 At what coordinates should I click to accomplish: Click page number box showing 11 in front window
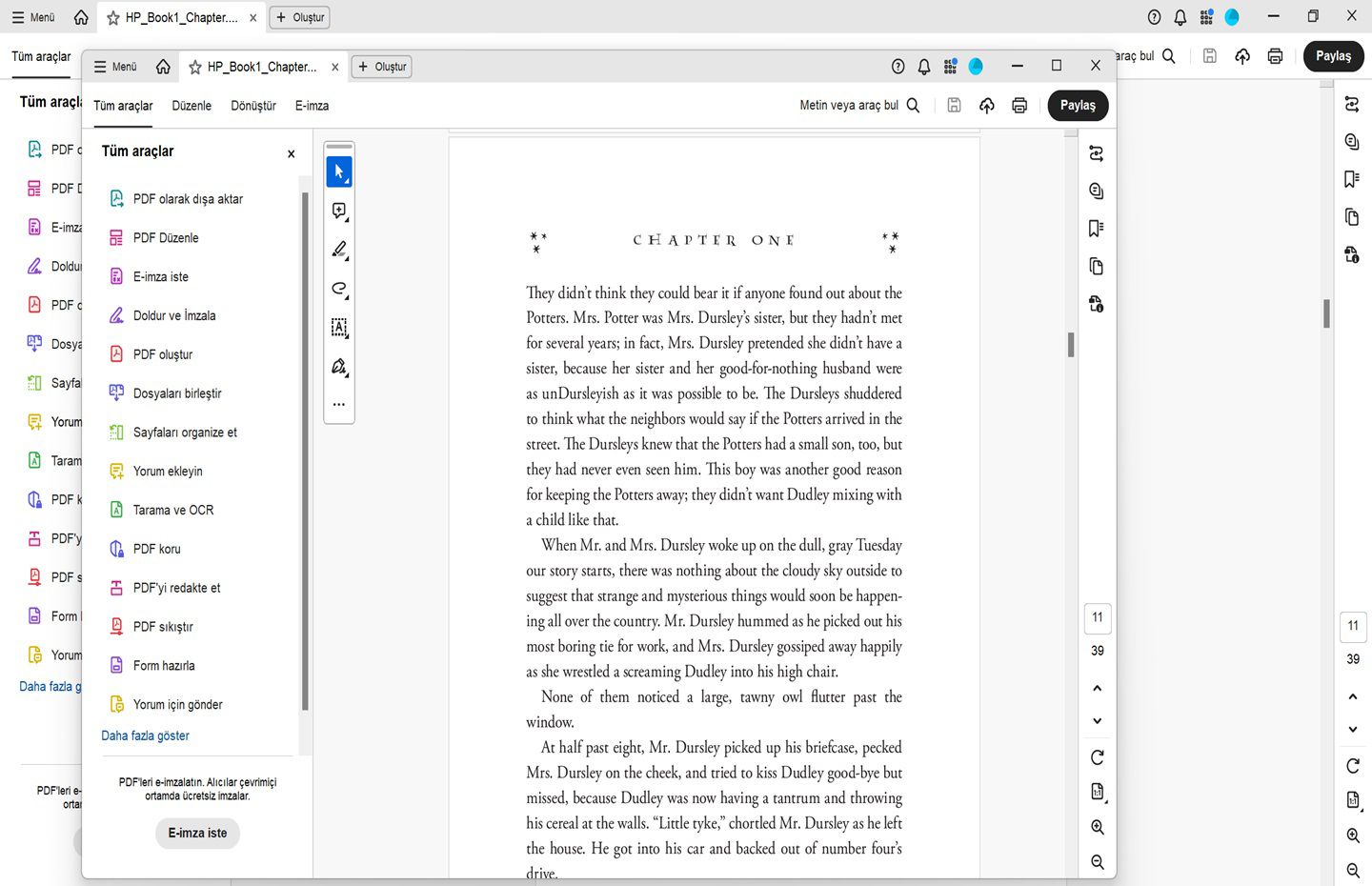click(x=1098, y=617)
